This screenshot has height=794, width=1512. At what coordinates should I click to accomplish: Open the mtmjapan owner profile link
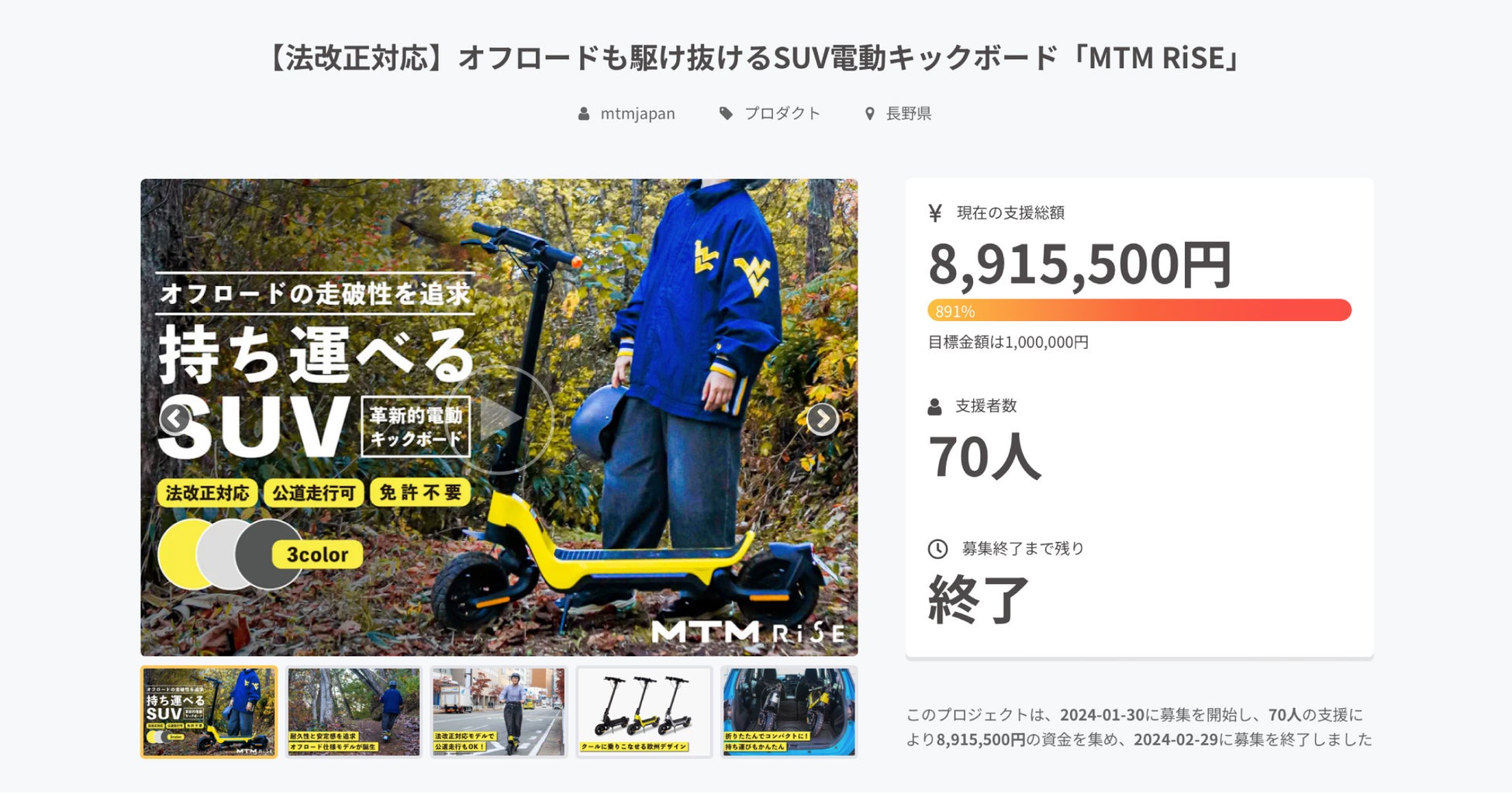point(637,114)
